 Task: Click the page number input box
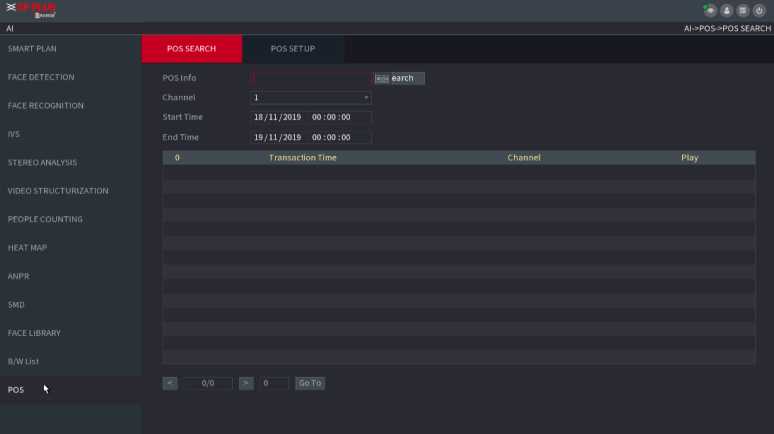click(x=274, y=383)
